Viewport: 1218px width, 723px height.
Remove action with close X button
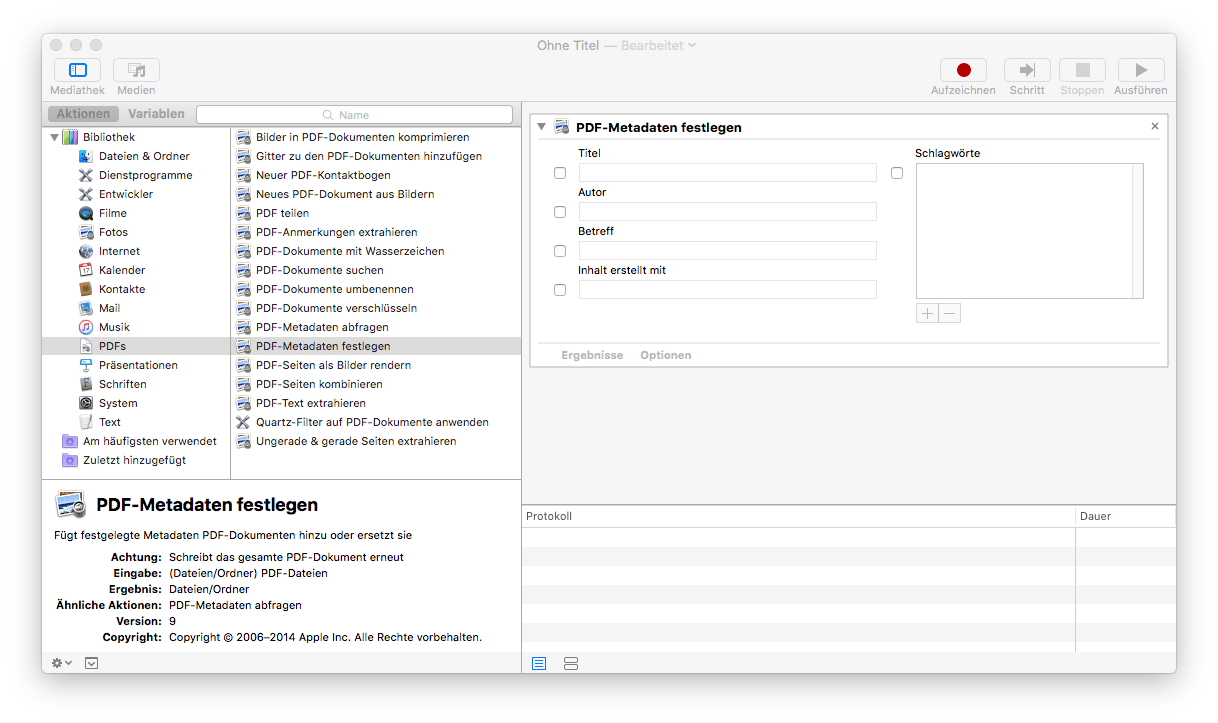(x=1155, y=126)
